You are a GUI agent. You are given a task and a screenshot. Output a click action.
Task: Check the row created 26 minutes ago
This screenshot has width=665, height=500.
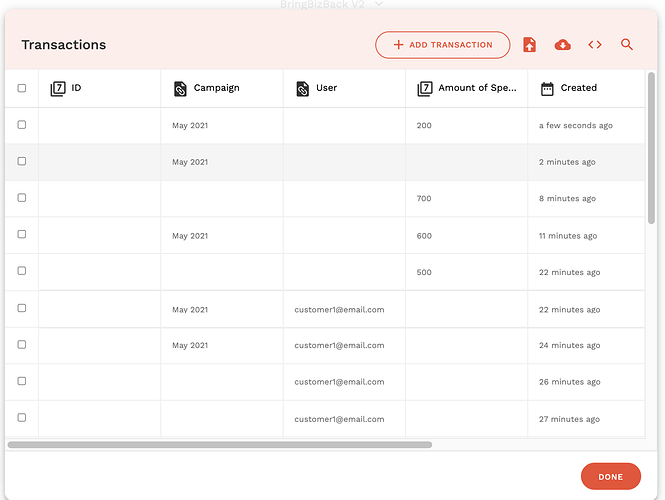click(22, 381)
